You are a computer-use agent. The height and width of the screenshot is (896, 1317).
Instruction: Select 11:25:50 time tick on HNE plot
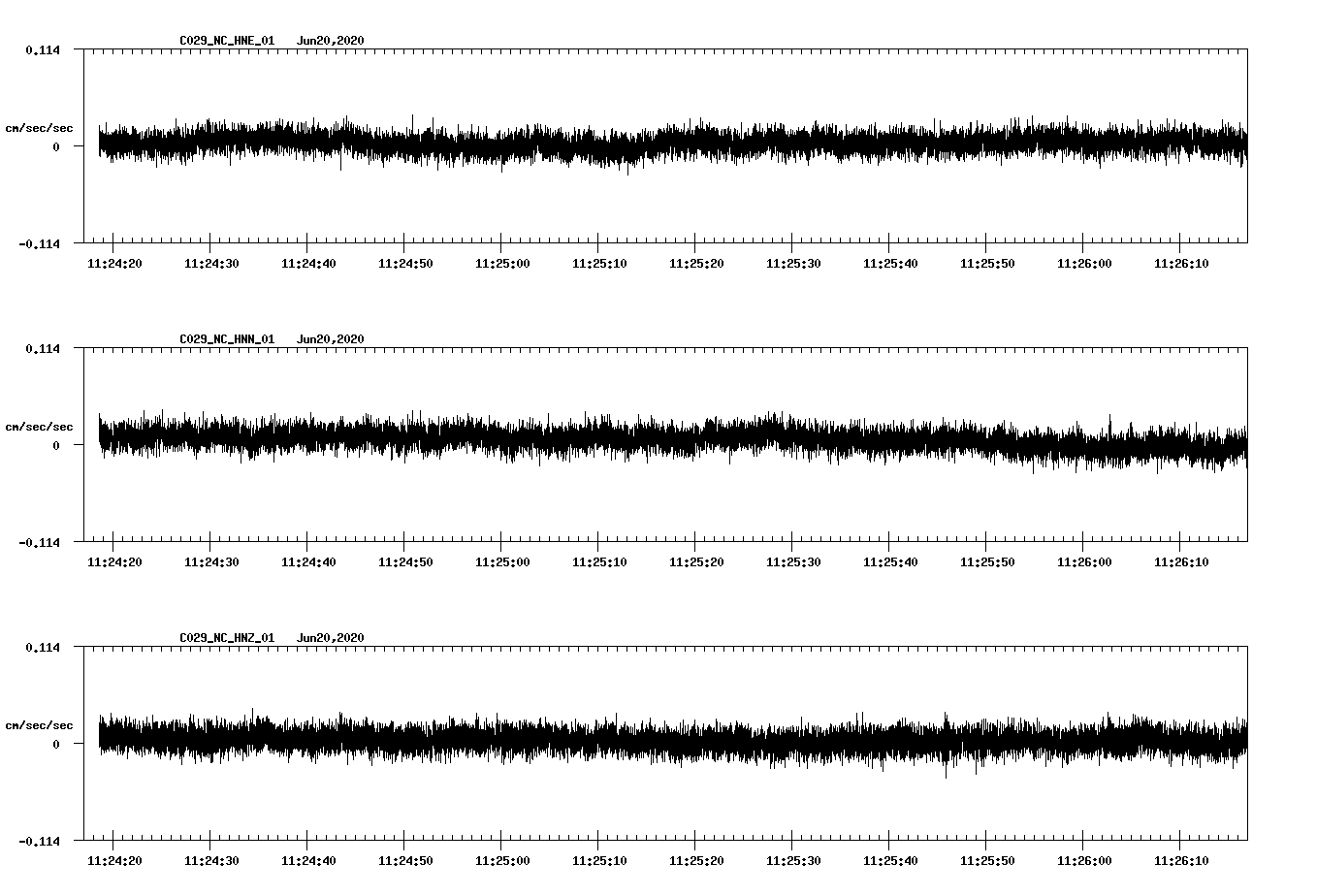[987, 264]
